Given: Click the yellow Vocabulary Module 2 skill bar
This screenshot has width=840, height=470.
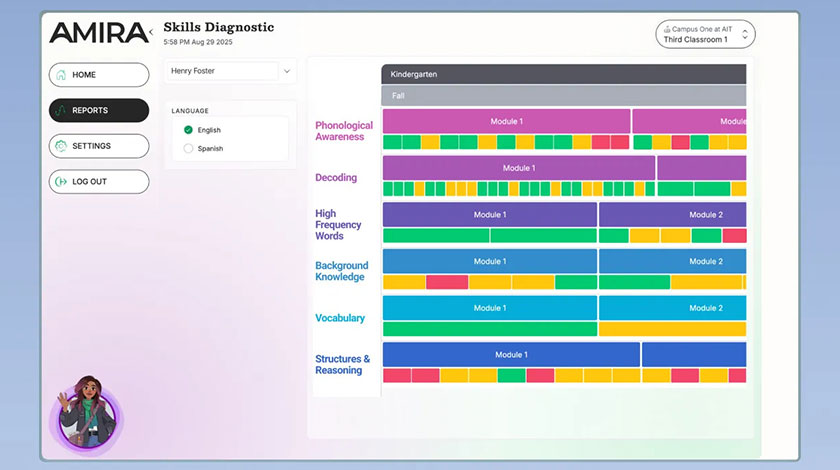Looking at the screenshot, I should 672,329.
